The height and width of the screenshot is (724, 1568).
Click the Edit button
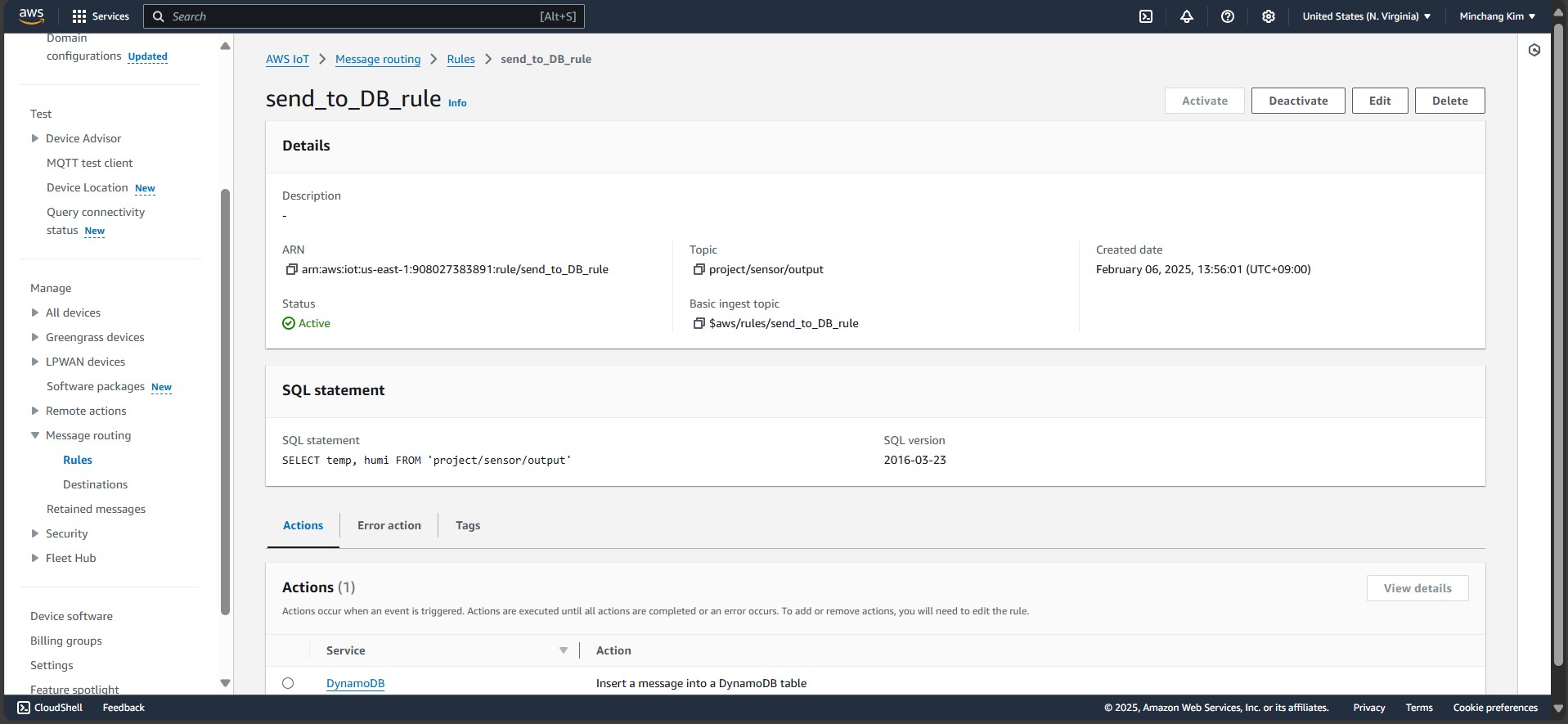[x=1380, y=101]
